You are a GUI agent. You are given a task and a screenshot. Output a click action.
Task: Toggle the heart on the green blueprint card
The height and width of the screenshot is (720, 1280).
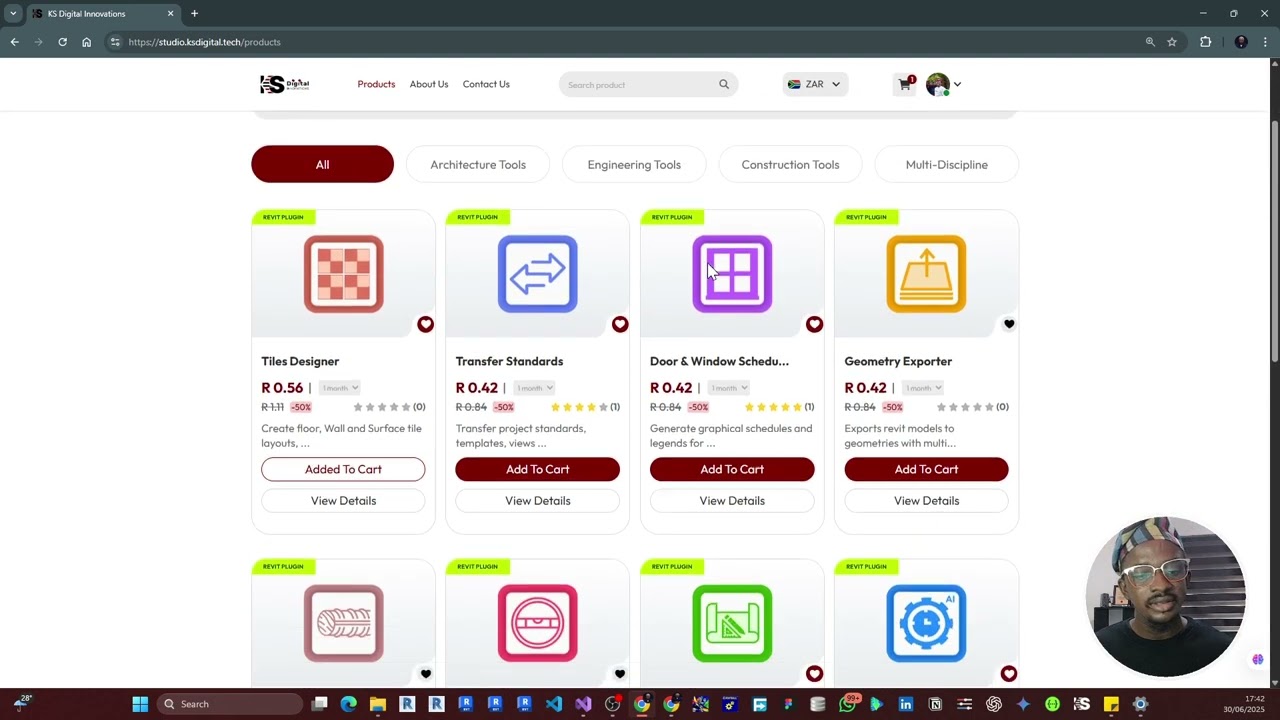tap(814, 674)
